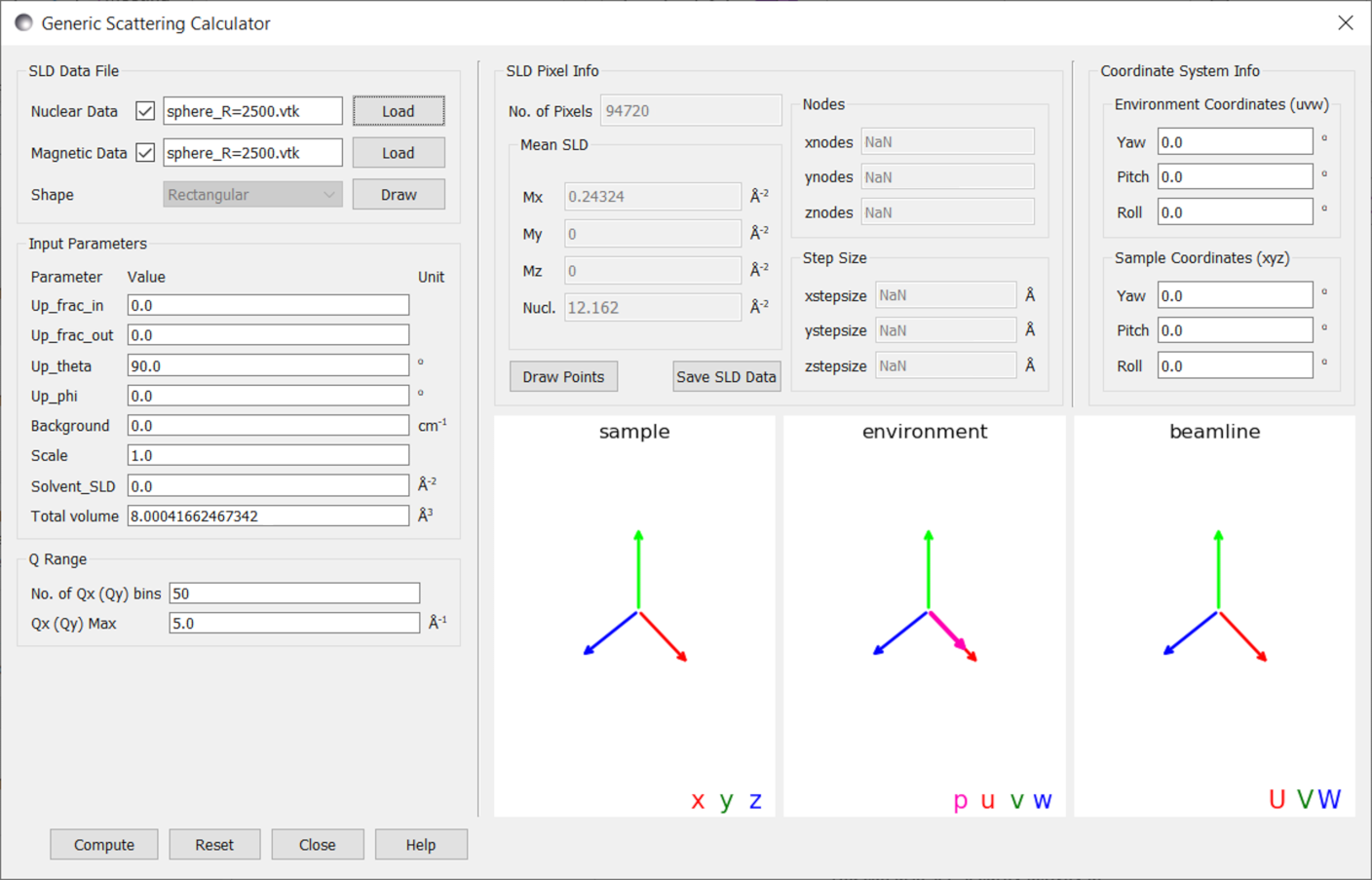This screenshot has width=1372, height=880.
Task: Toggle the Nuclear Data checkbox
Action: 145,111
